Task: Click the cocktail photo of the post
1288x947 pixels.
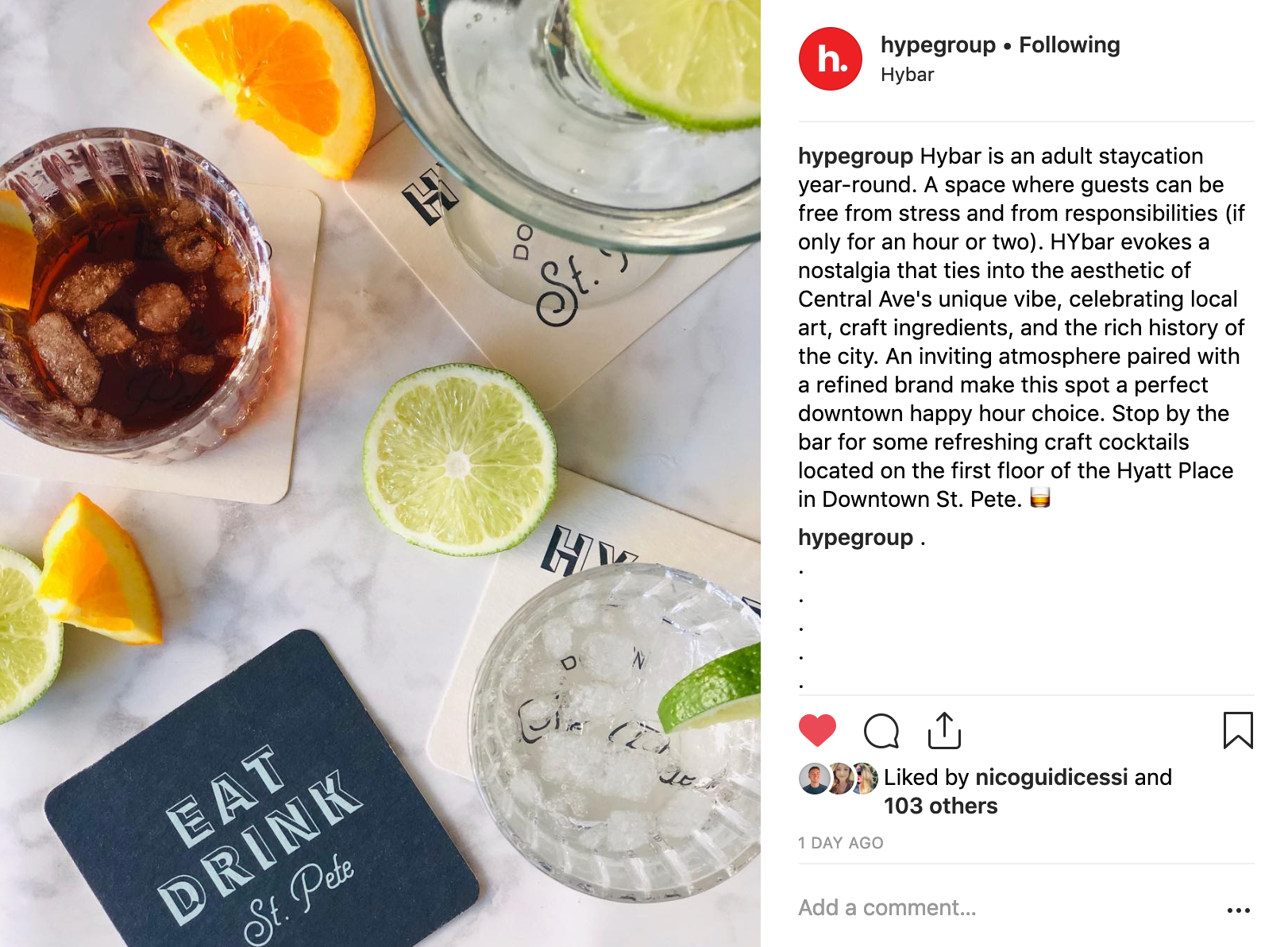Action: click(x=380, y=473)
